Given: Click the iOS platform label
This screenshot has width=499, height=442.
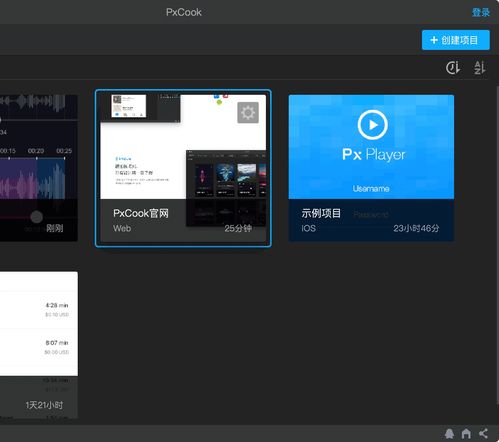Looking at the screenshot, I should coord(308,228).
